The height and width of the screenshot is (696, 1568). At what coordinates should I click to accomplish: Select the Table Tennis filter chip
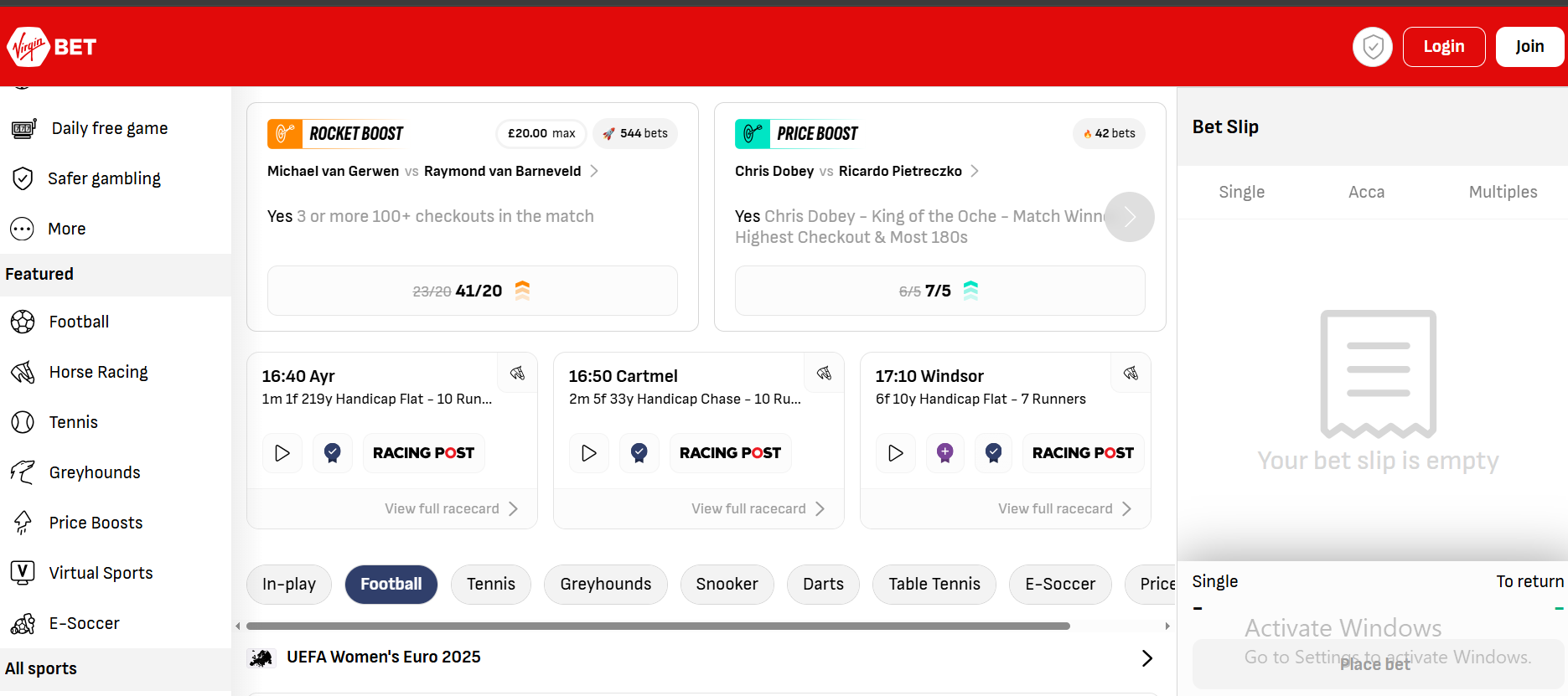(x=934, y=585)
